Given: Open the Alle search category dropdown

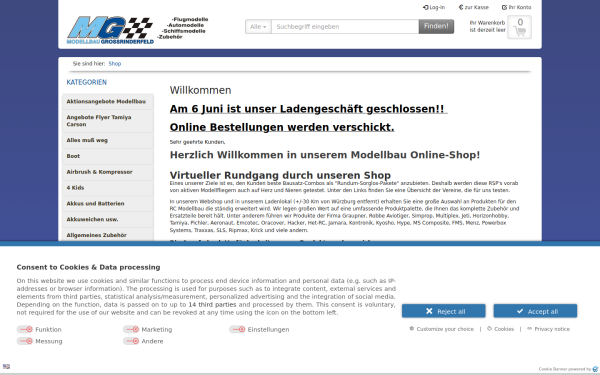Looking at the screenshot, I should 258,27.
